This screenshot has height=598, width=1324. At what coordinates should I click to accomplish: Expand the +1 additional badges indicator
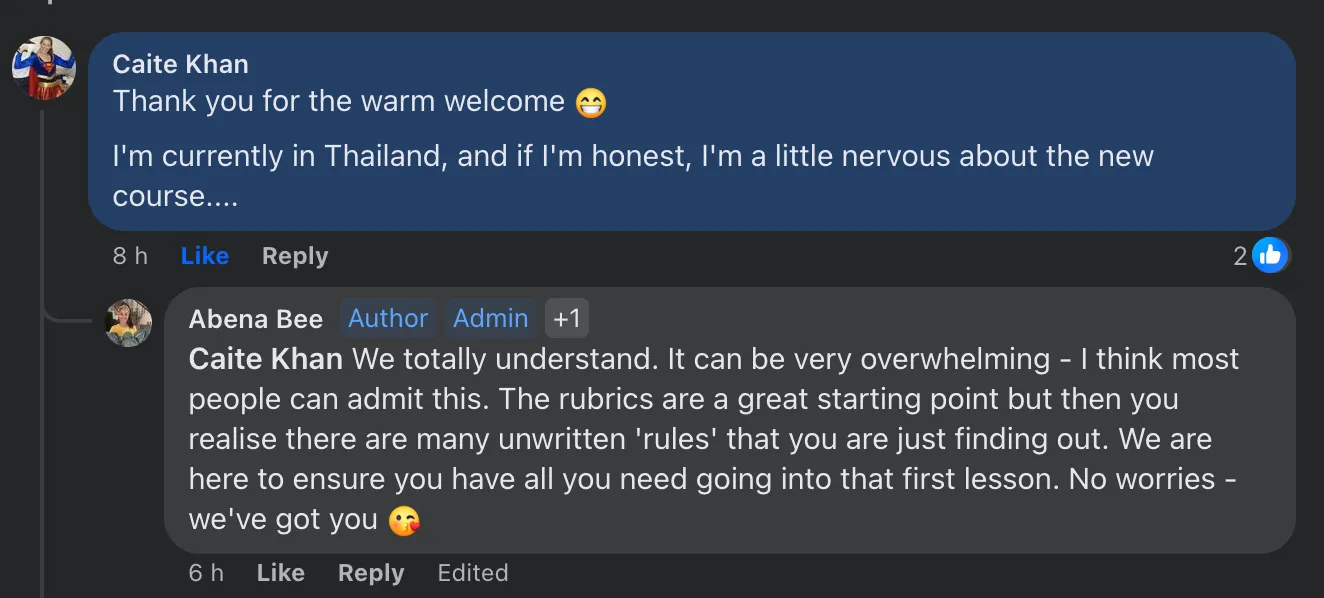pyautogui.click(x=567, y=318)
